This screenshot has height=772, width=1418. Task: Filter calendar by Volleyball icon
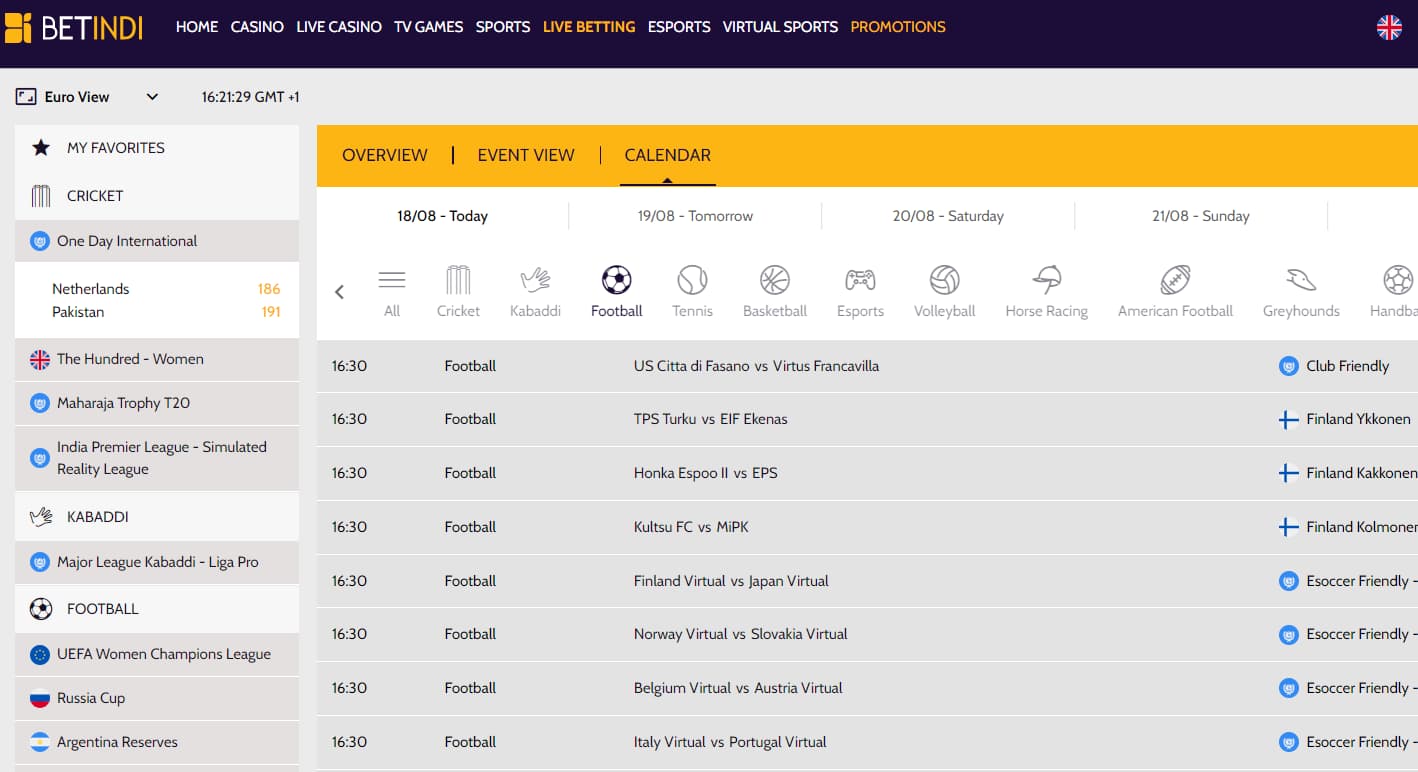(x=944, y=280)
